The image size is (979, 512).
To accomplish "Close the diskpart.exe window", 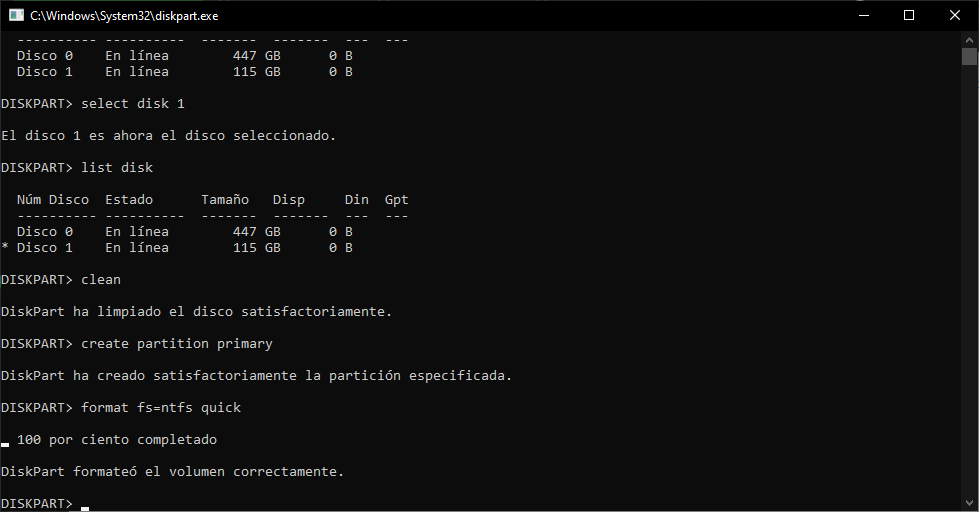I will coord(954,15).
